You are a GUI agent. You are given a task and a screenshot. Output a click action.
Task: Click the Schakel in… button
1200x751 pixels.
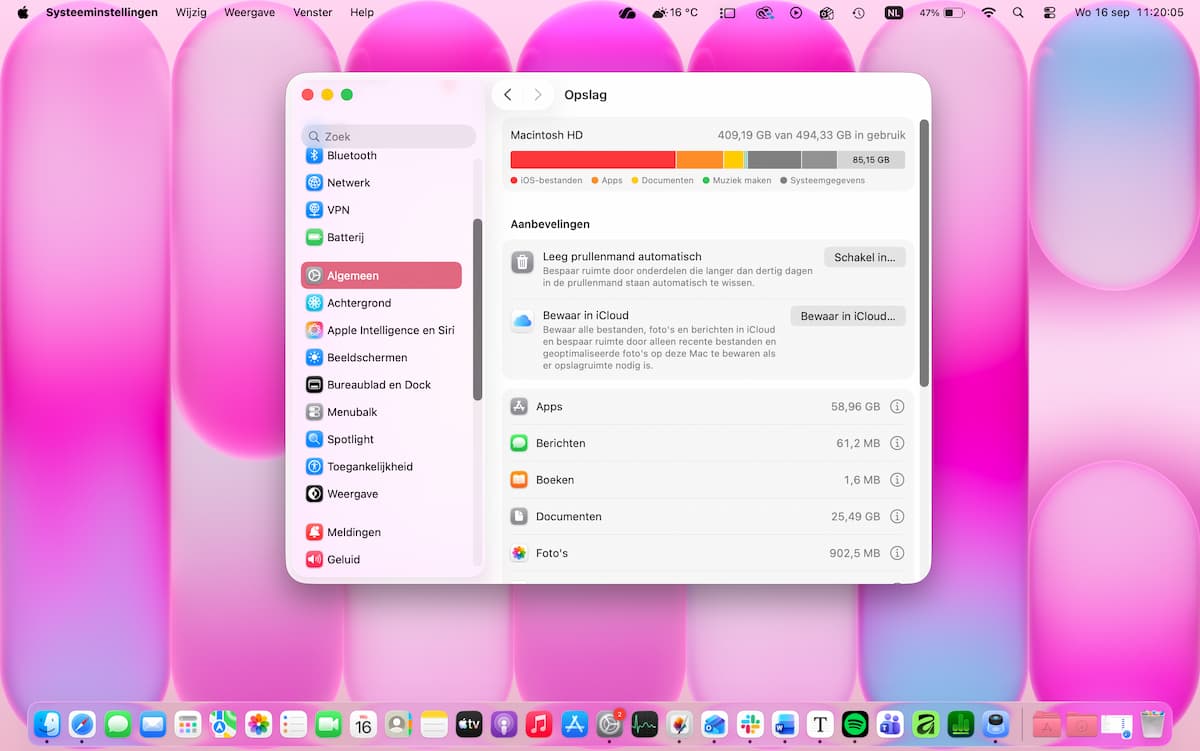point(865,258)
